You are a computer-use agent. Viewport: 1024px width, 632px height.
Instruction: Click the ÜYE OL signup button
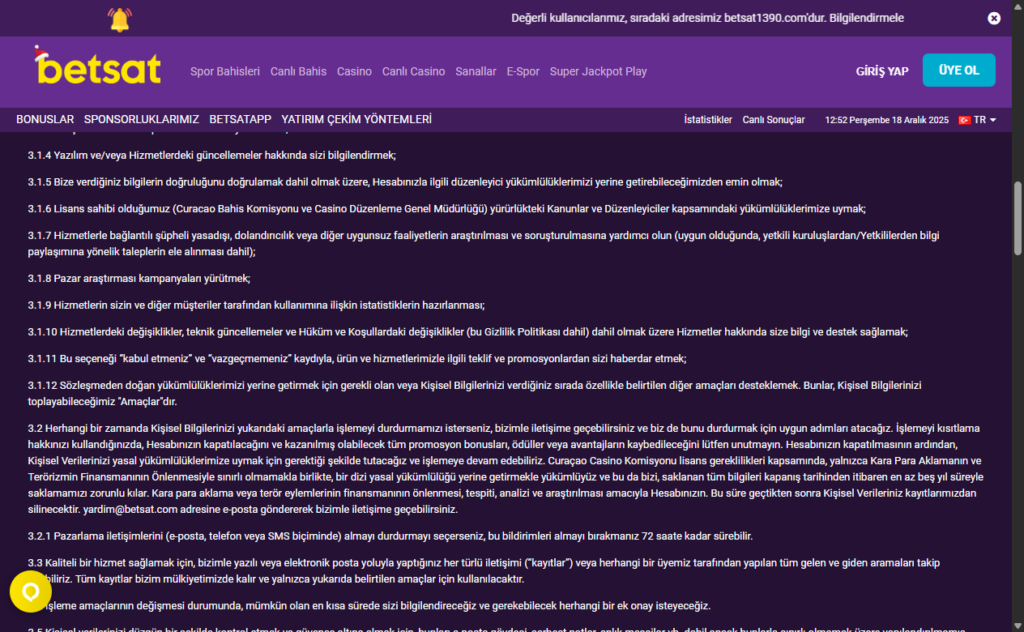[x=959, y=70]
